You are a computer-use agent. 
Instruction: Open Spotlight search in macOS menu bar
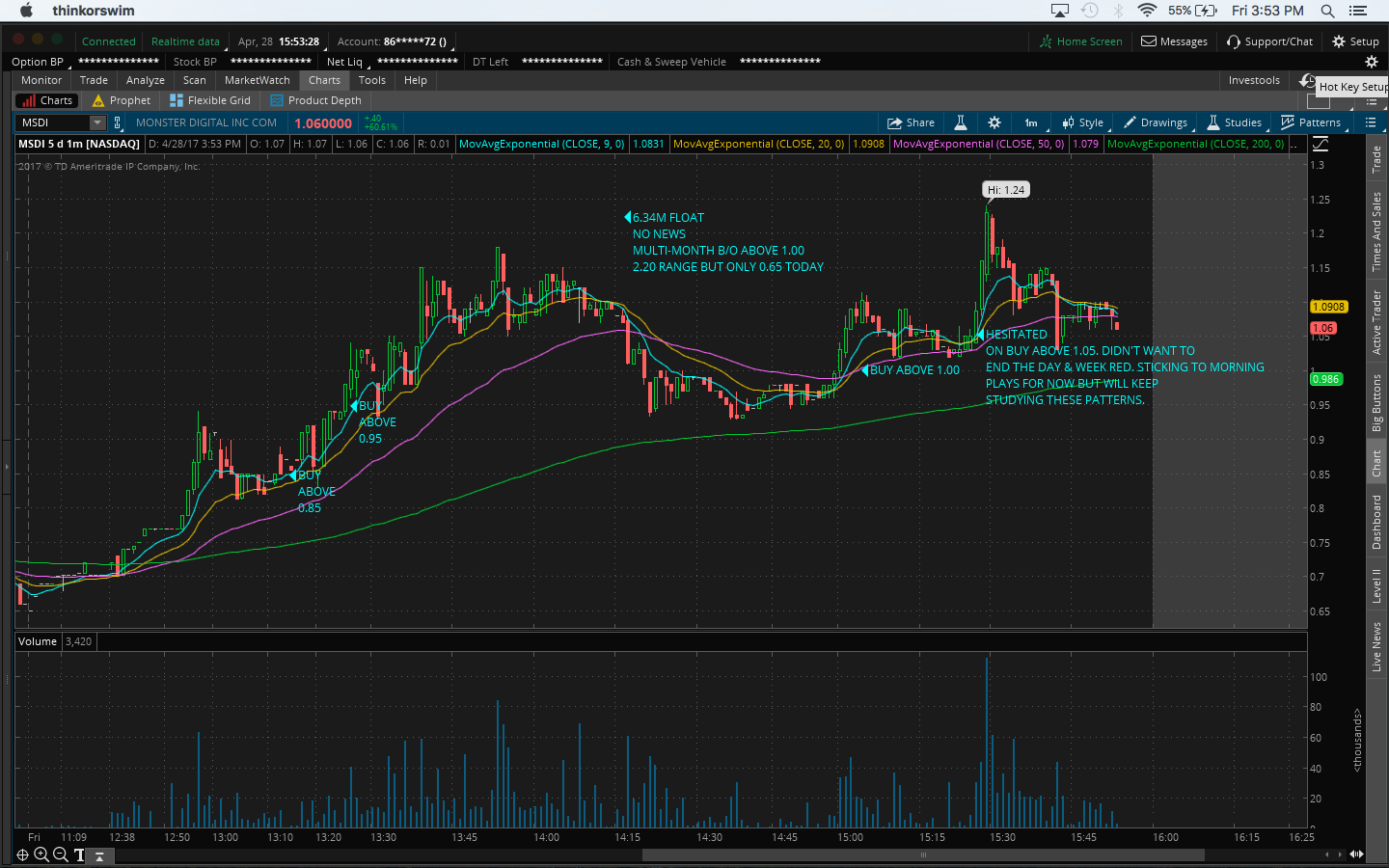click(x=1327, y=11)
